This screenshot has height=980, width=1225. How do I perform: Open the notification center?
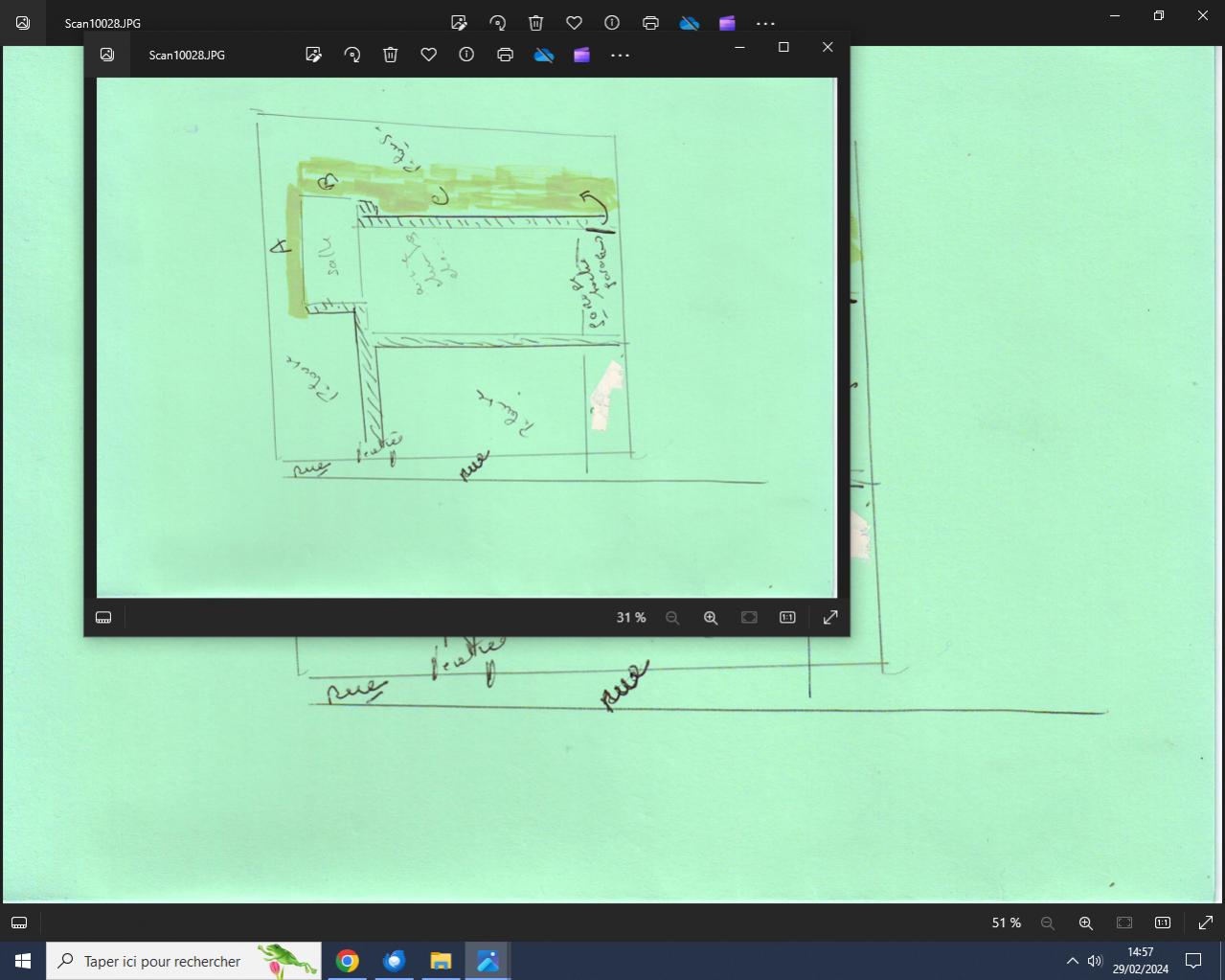pos(1193,961)
